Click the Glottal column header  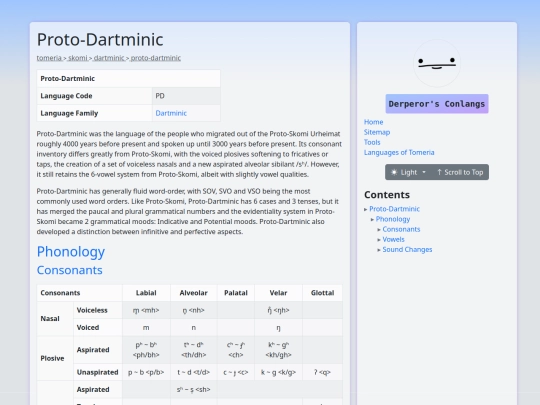pos(322,293)
